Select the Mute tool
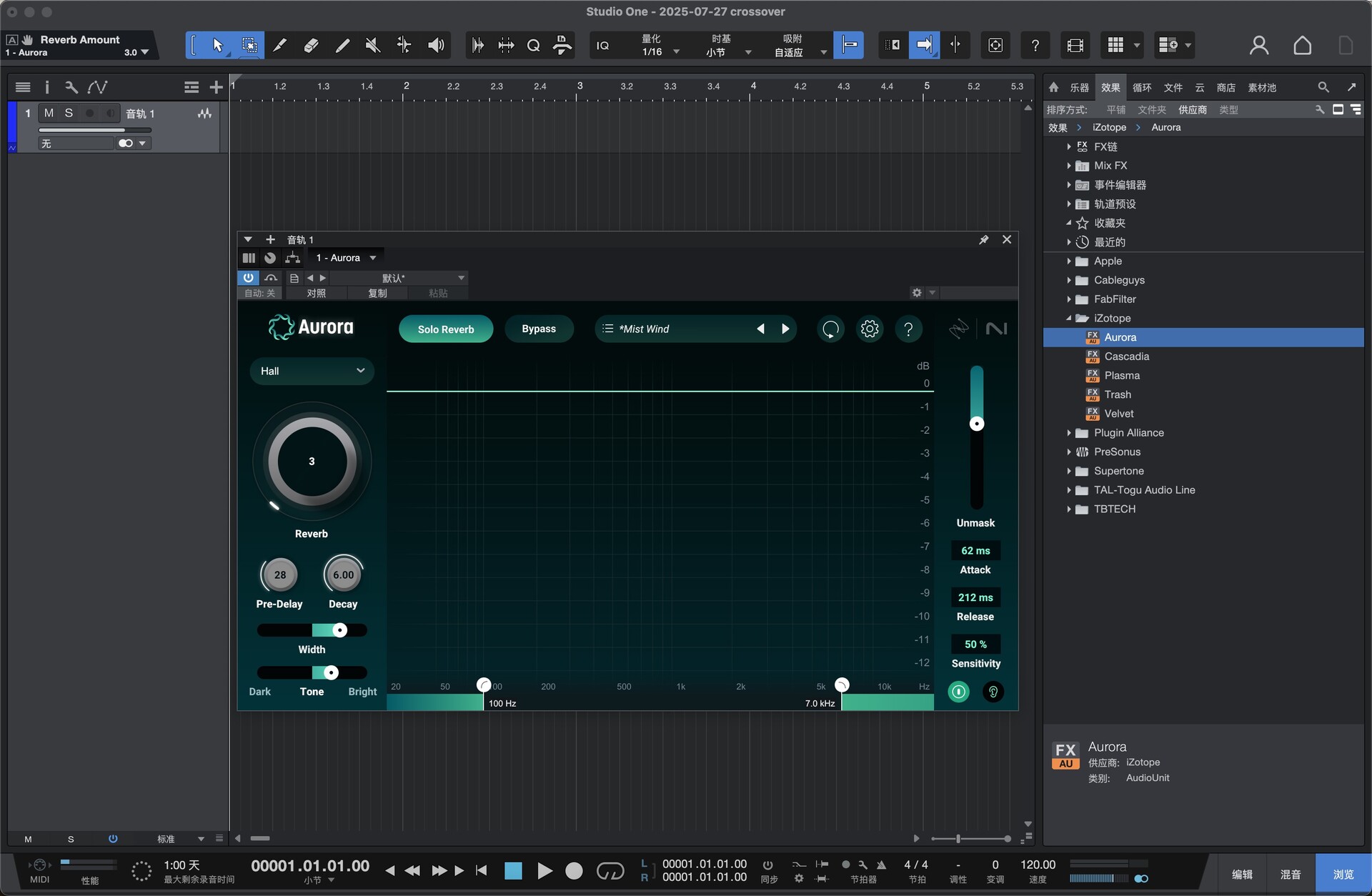The height and width of the screenshot is (896, 1372). tap(372, 46)
